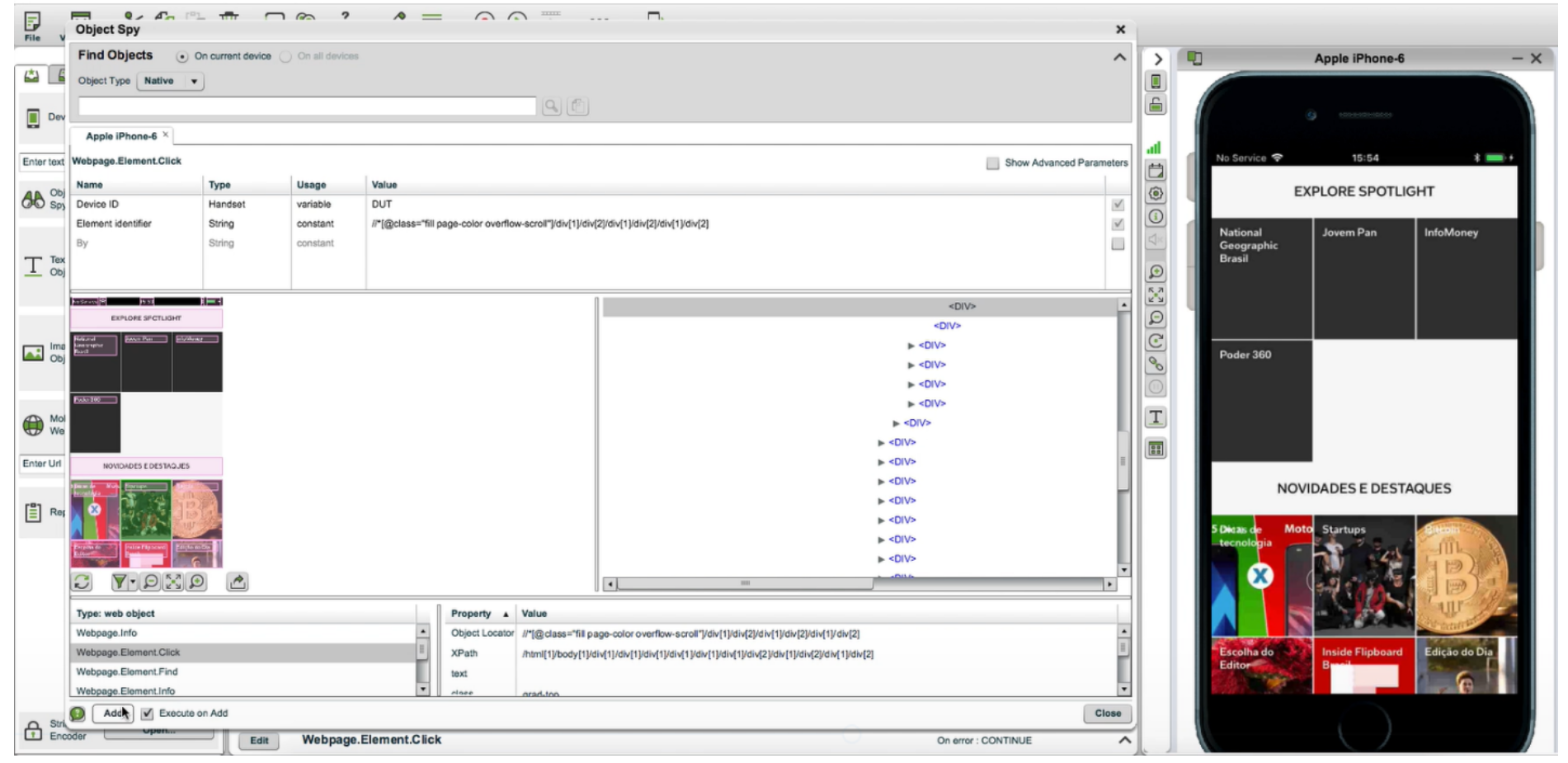Click the device settings gear icon
This screenshot has height=763, width=1568.
click(1156, 194)
